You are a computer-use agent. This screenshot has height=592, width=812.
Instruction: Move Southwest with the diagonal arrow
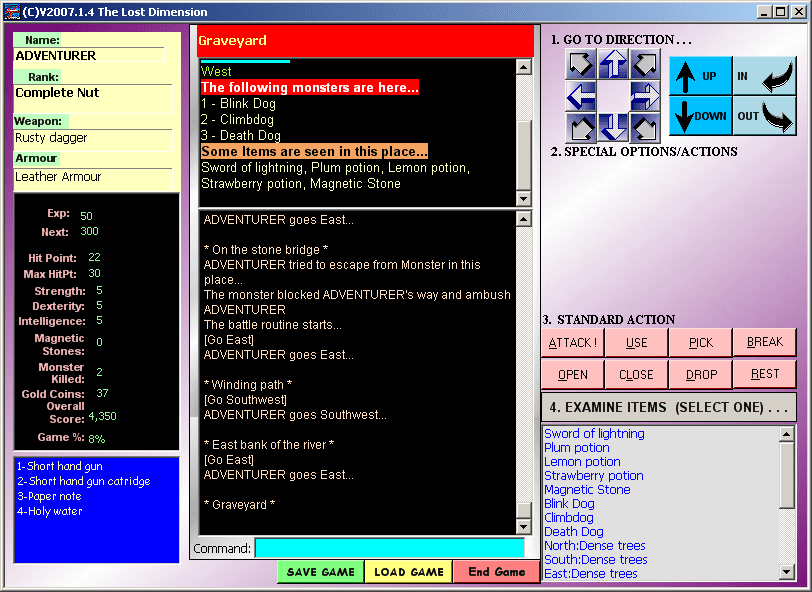click(581, 128)
